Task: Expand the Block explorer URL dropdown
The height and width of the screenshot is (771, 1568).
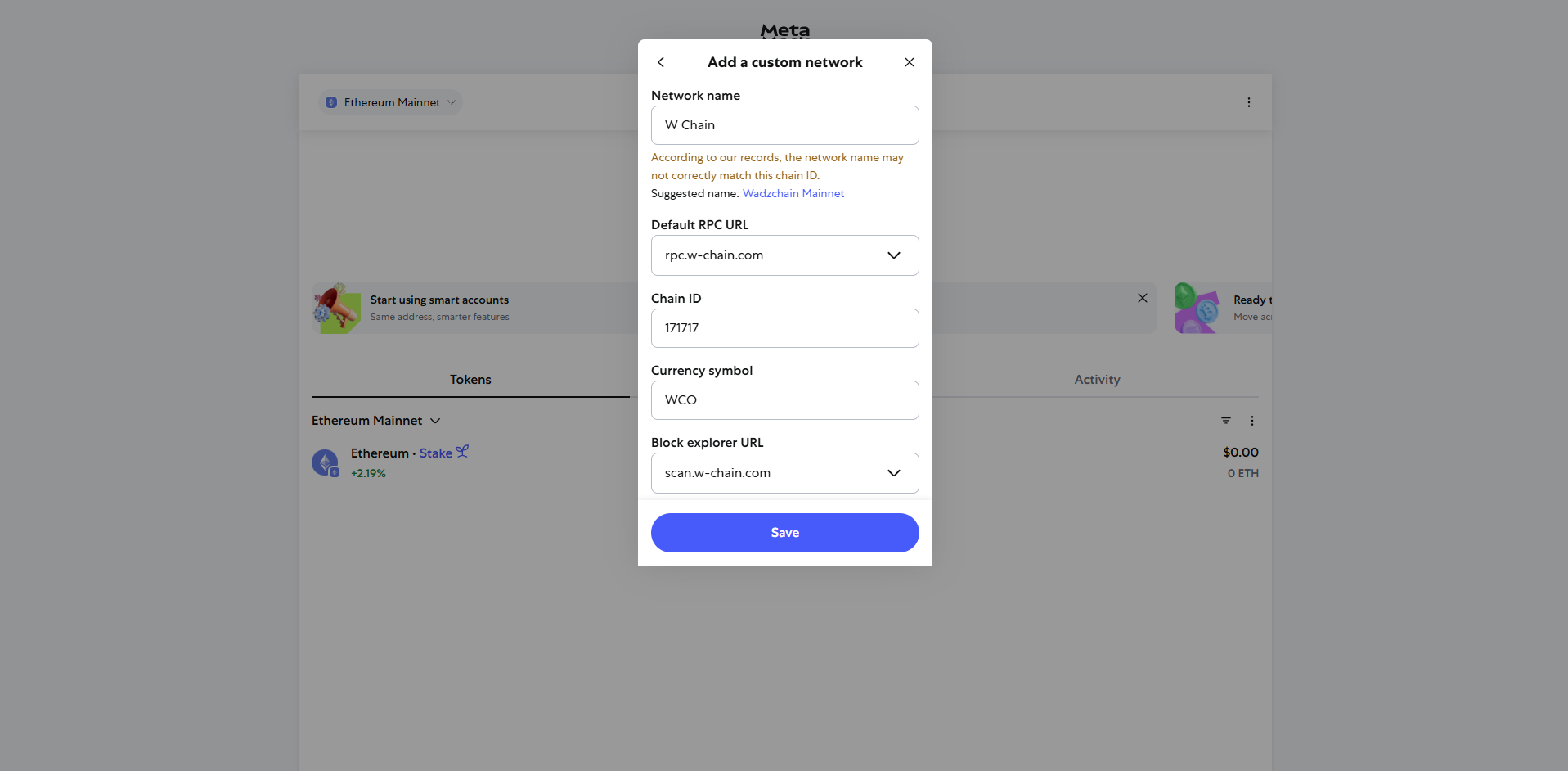Action: click(x=893, y=473)
